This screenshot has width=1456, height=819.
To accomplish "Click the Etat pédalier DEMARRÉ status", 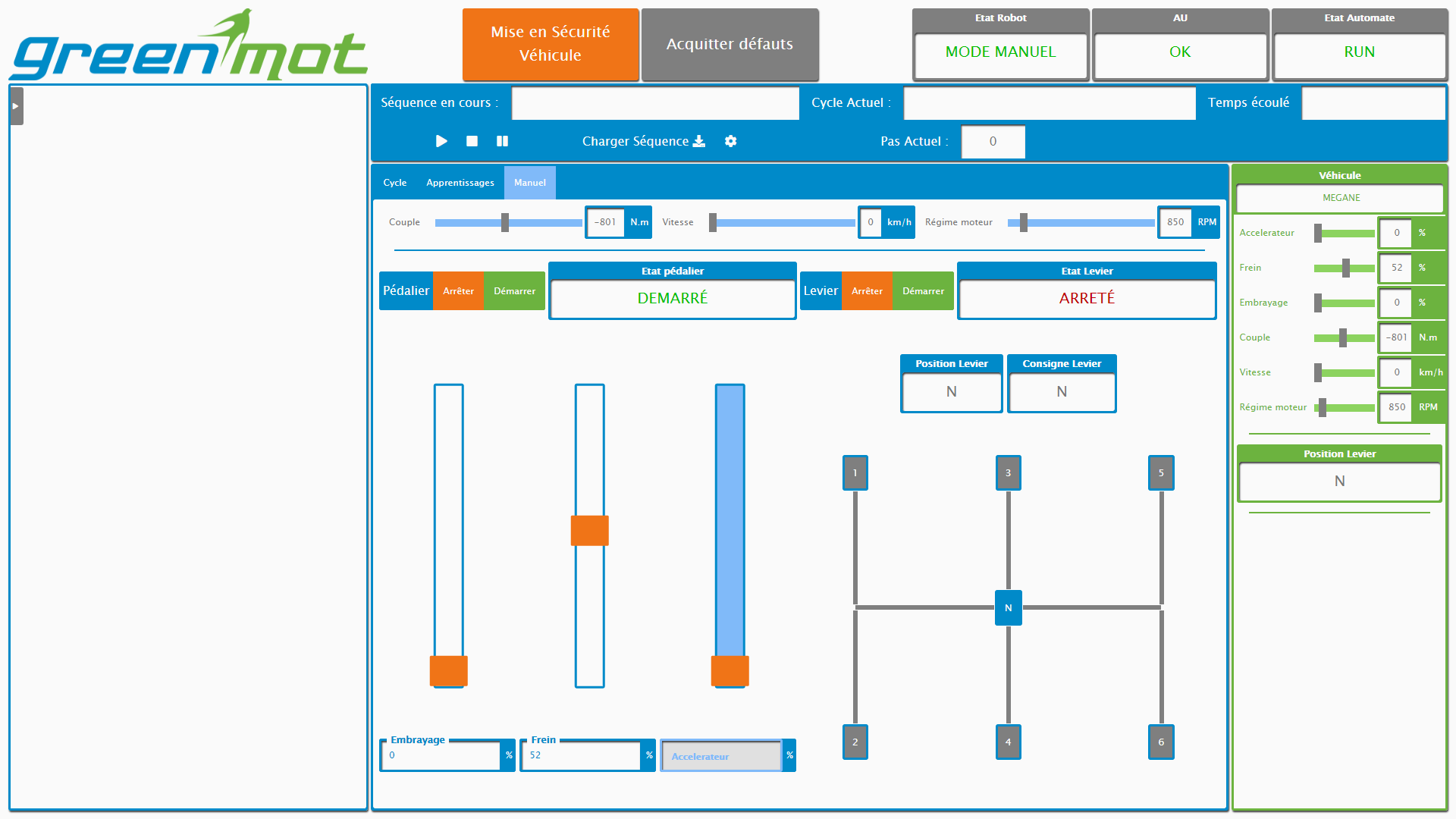I will point(672,299).
